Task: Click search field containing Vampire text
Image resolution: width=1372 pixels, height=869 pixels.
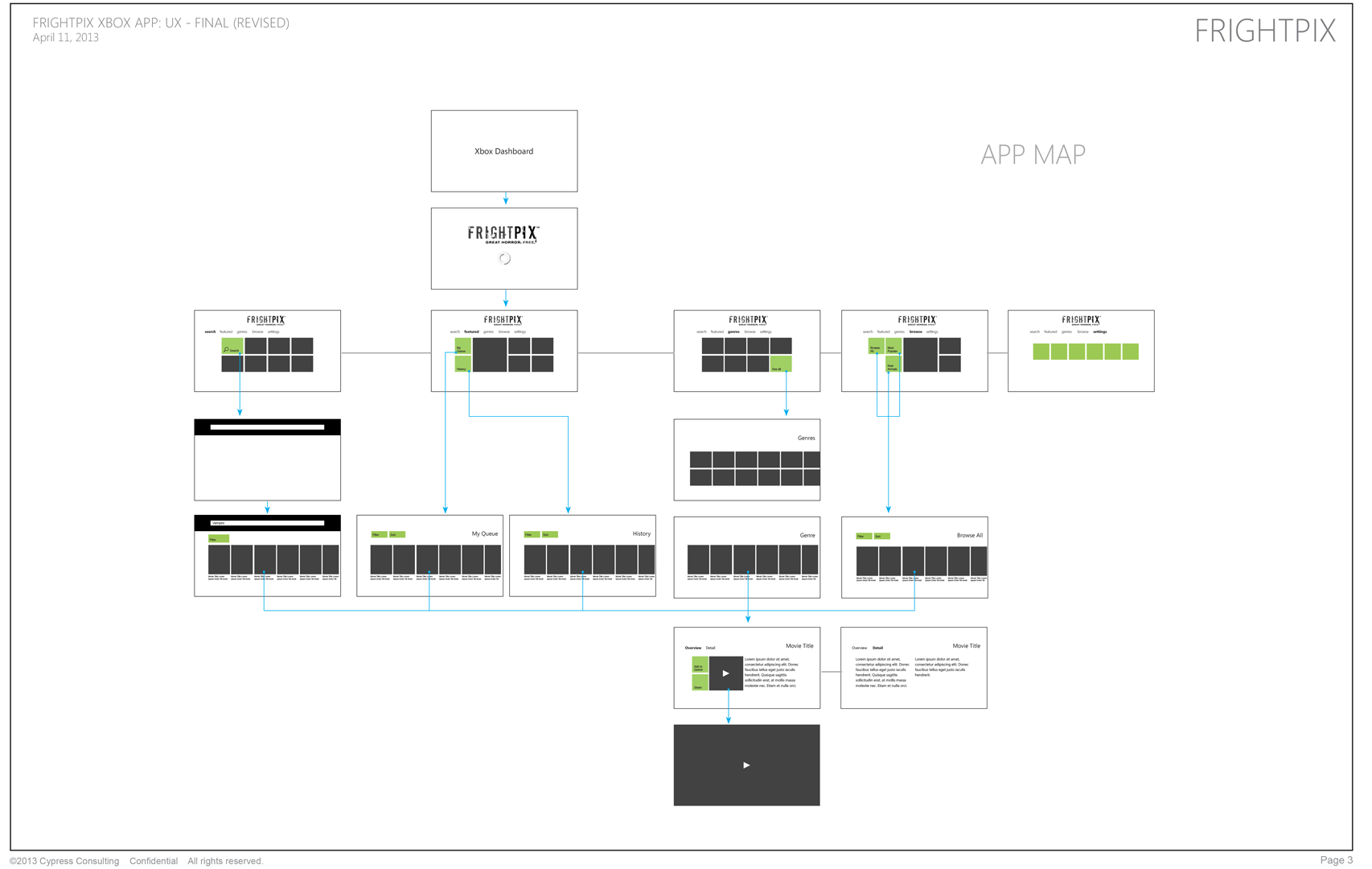Action: (x=267, y=523)
